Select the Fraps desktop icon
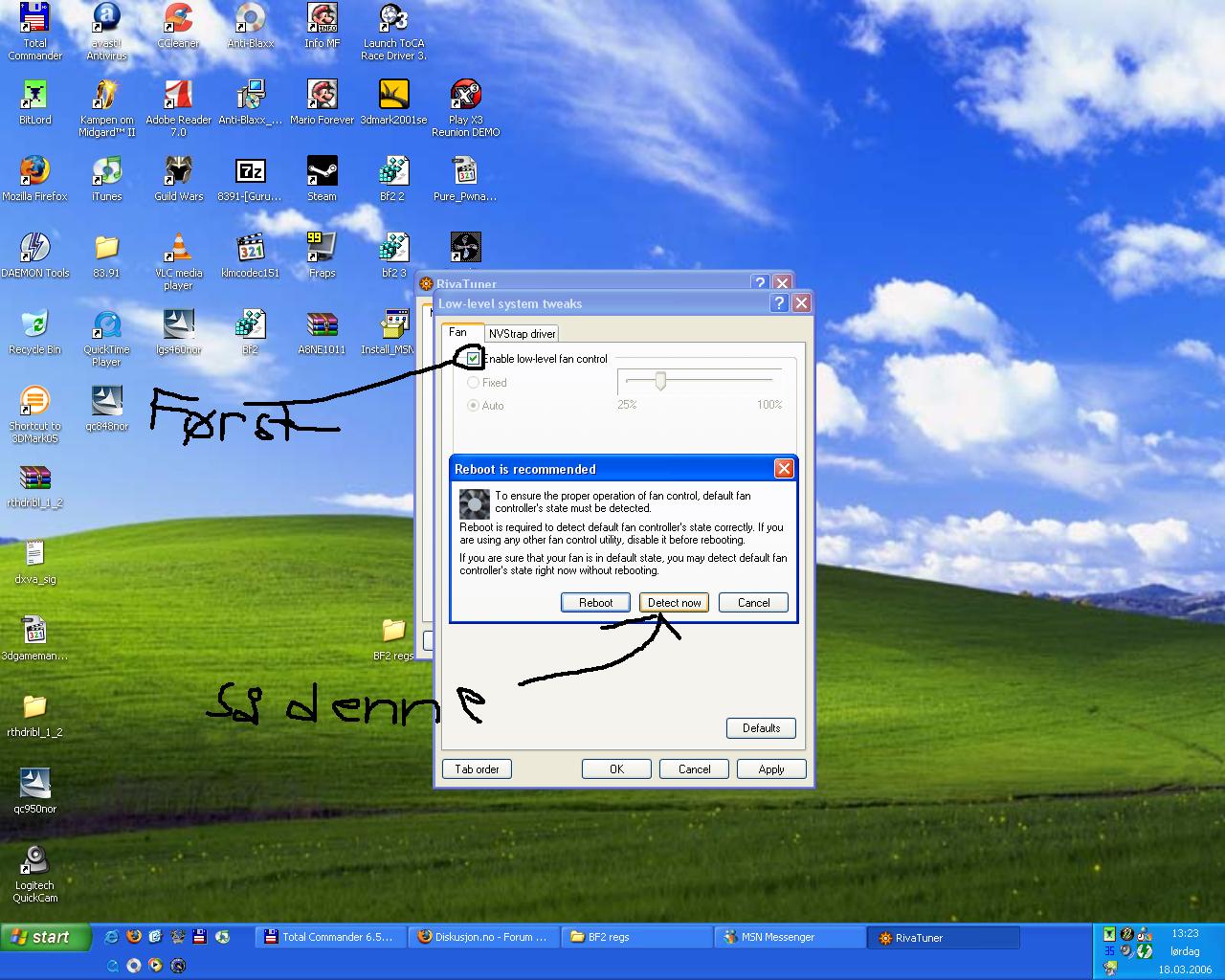The height and width of the screenshot is (980, 1225). coord(322,256)
